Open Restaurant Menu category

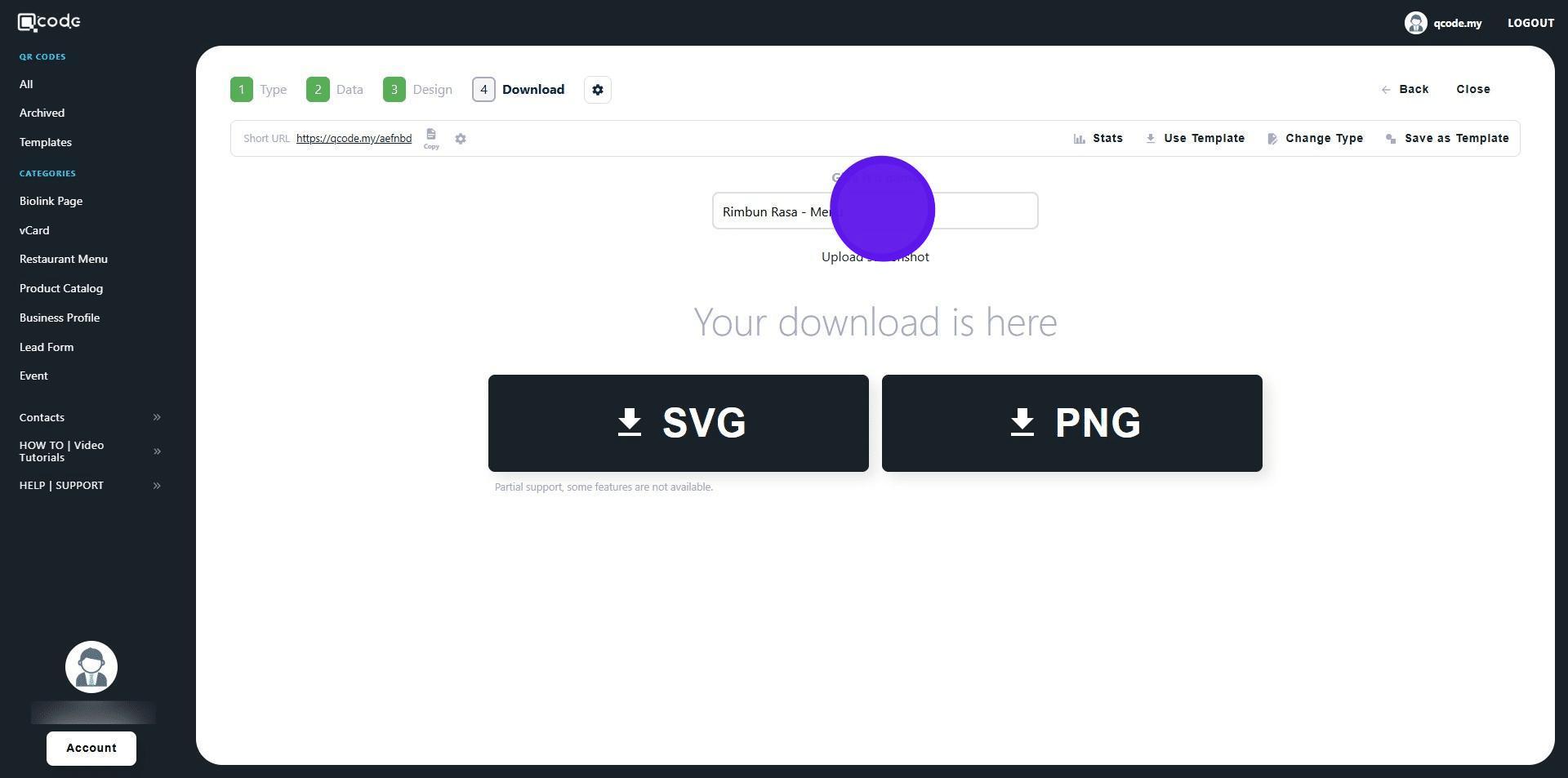tap(64, 259)
